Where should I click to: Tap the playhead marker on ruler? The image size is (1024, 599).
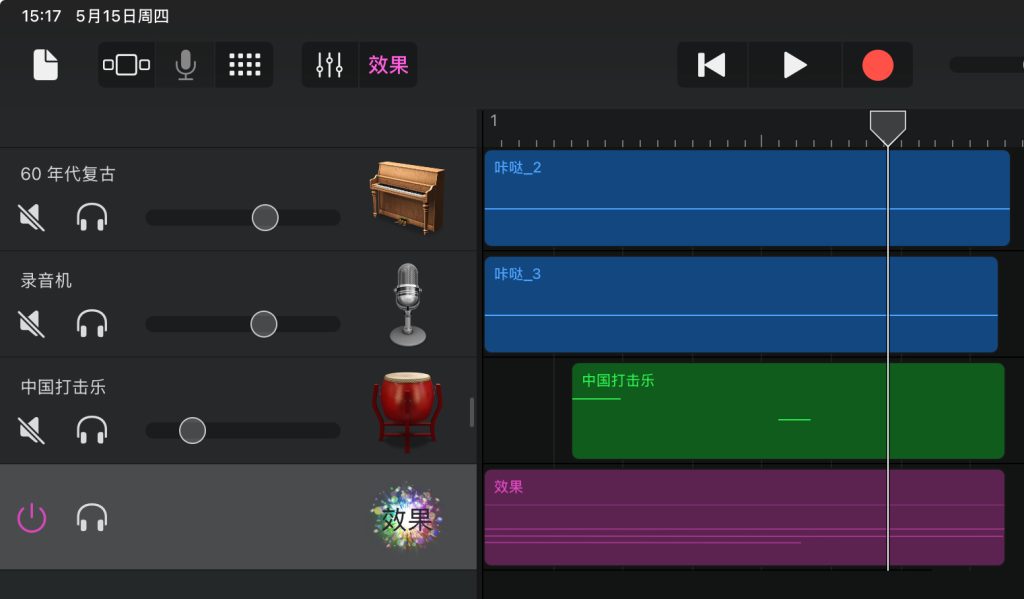(888, 127)
